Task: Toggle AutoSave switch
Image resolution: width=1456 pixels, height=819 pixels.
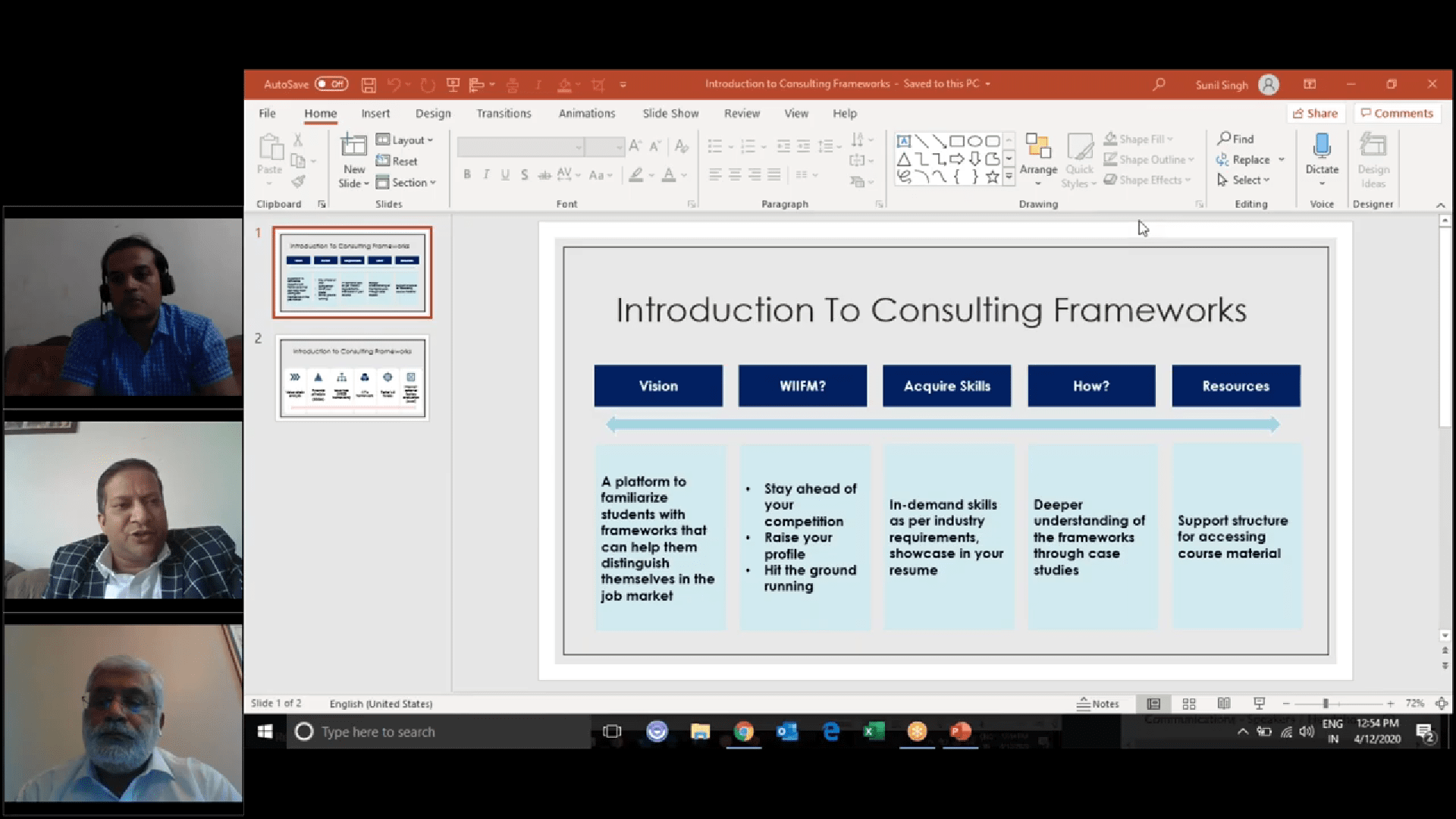Action: click(331, 84)
